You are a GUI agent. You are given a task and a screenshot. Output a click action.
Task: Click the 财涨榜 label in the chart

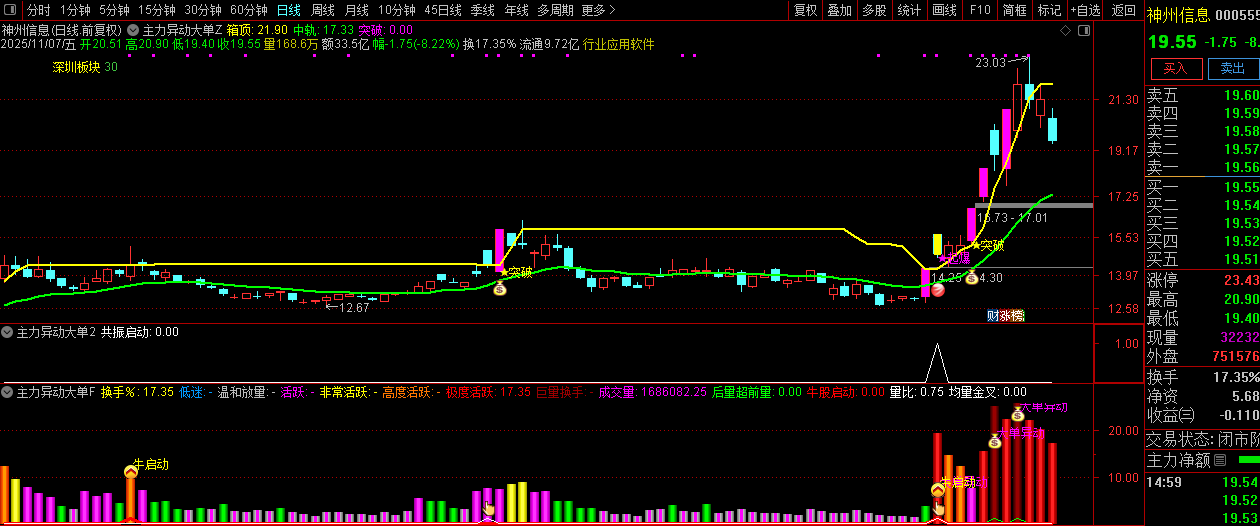1006,316
